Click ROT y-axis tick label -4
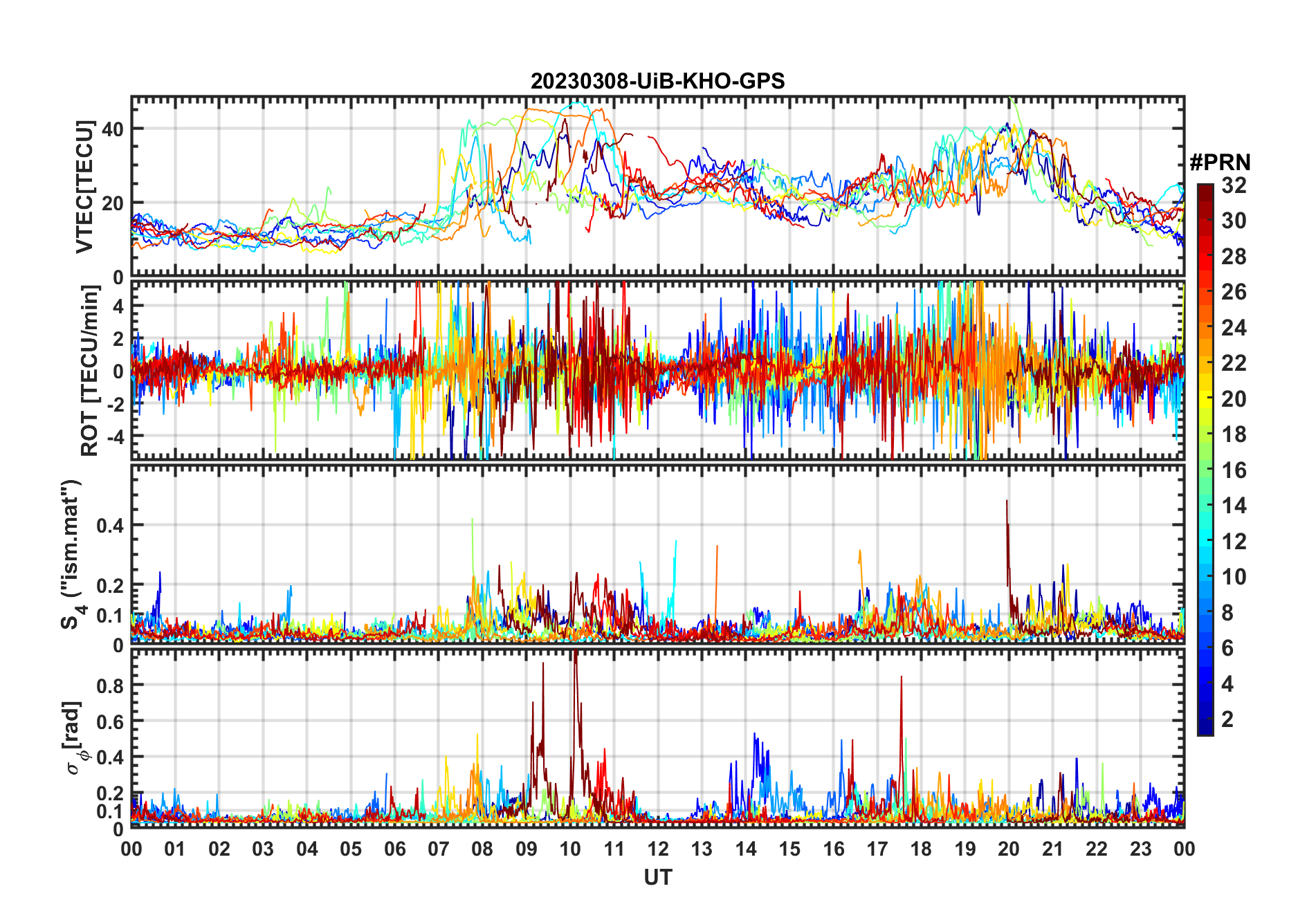Viewport: 1316px width, 920px height. [x=116, y=436]
